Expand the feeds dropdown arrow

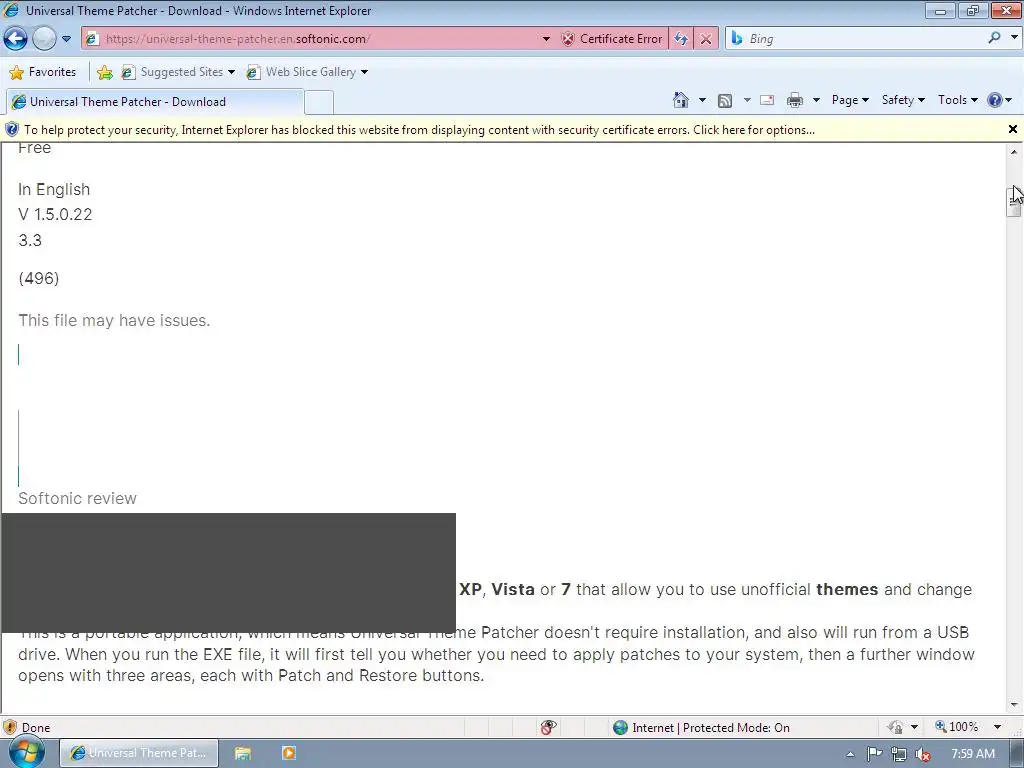tap(747, 100)
